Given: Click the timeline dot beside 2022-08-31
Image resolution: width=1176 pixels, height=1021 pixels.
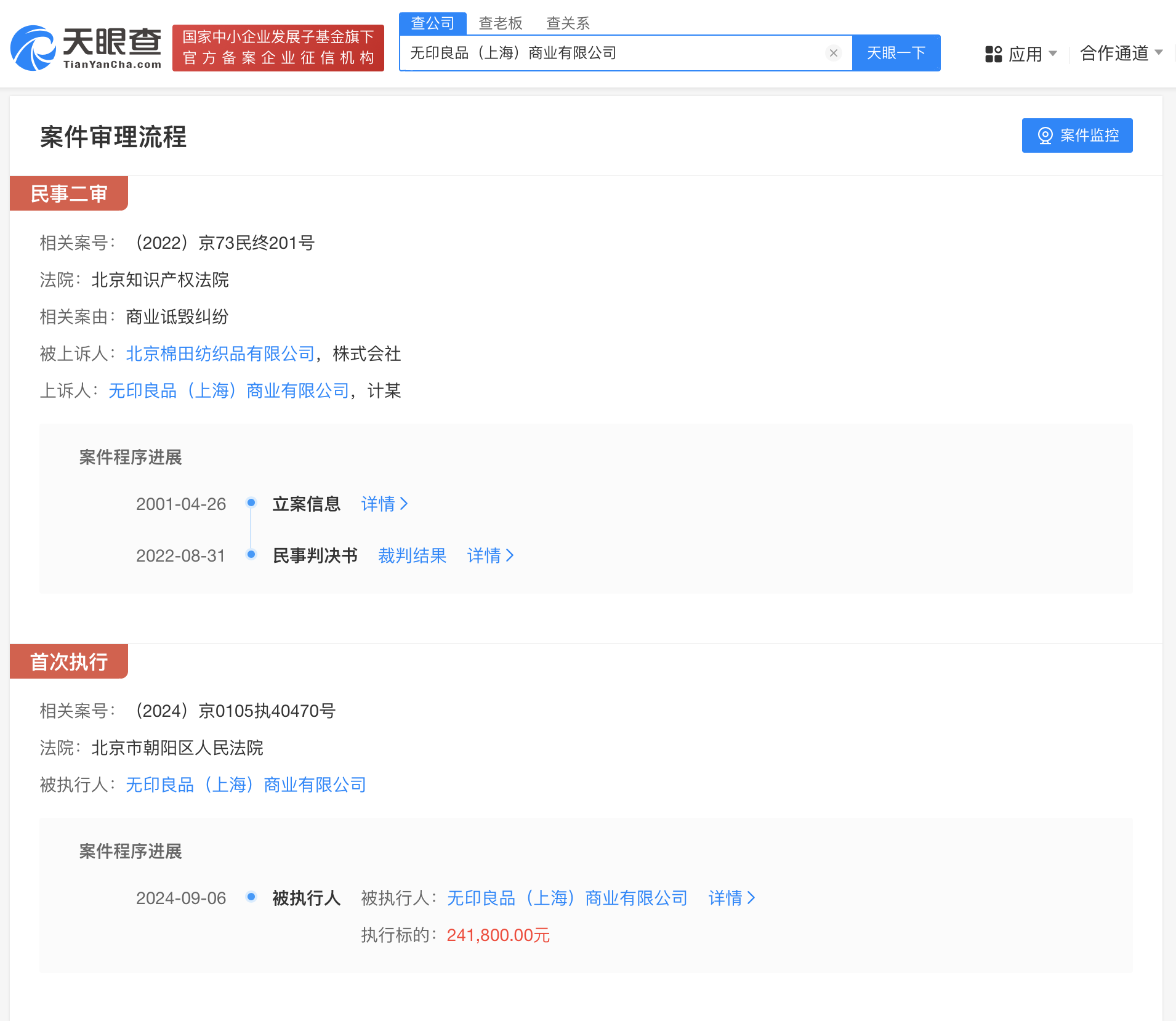Looking at the screenshot, I should tap(251, 554).
